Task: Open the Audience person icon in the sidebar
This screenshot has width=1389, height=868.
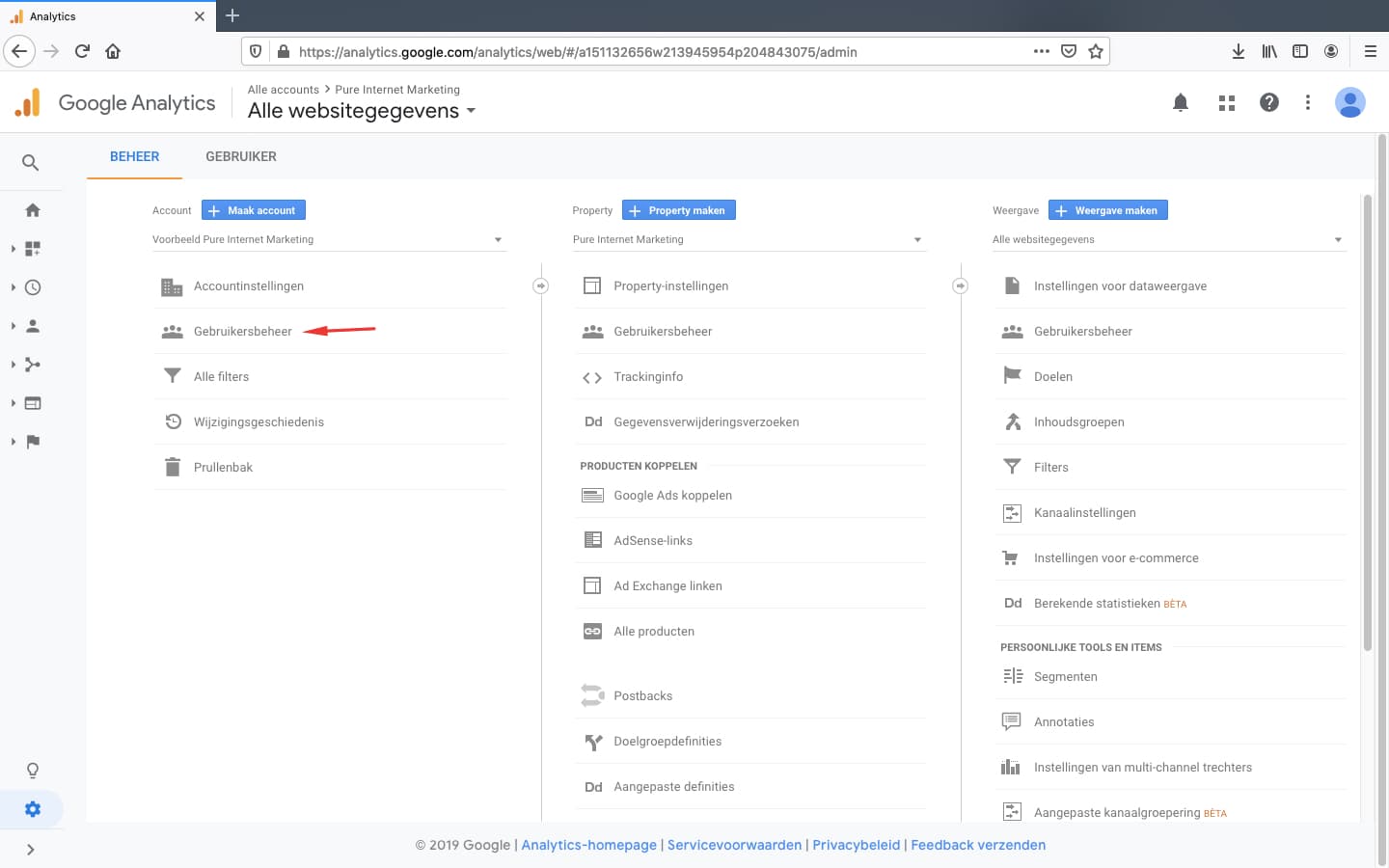Action: click(x=33, y=326)
